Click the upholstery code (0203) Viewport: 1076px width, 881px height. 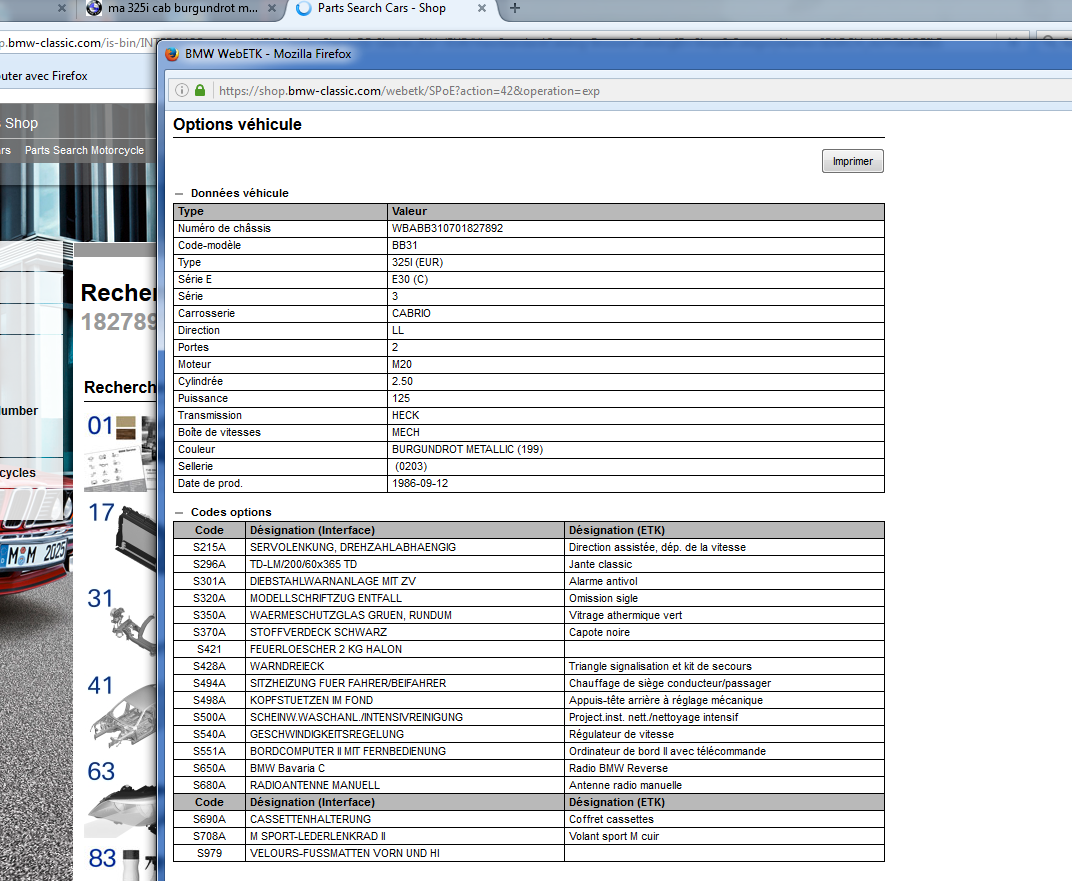[x=411, y=467]
